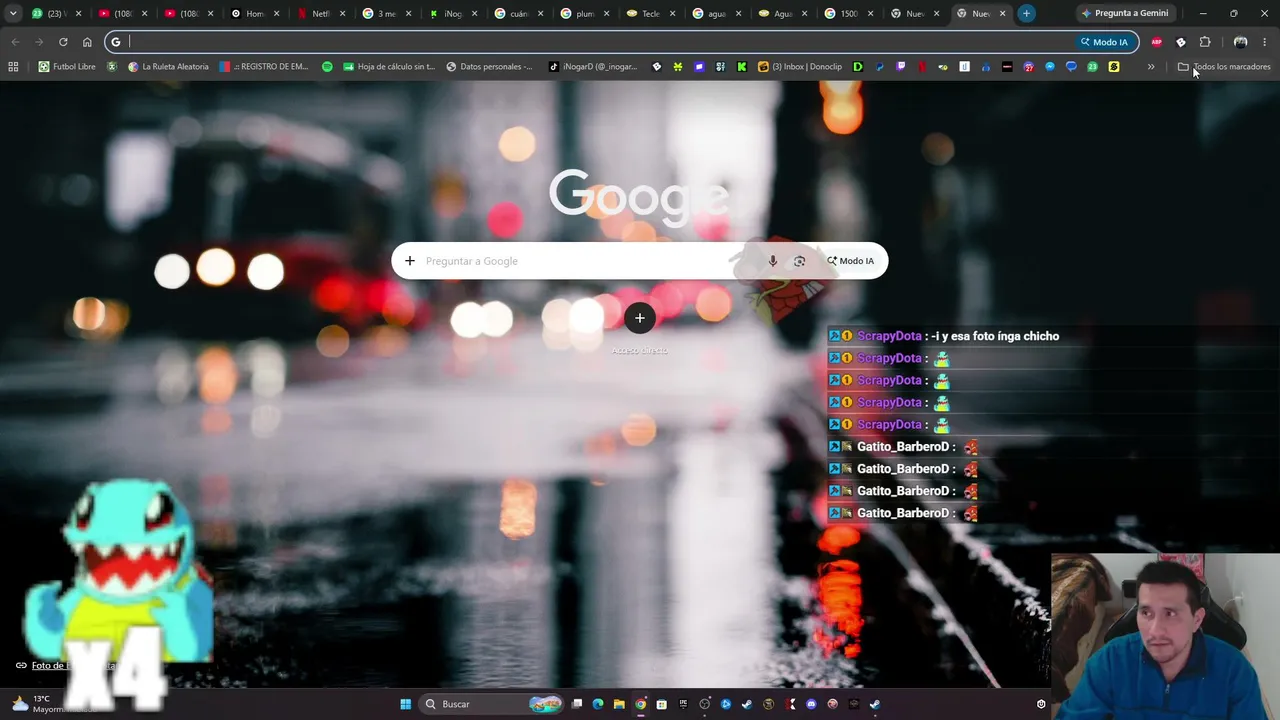Screen dimensions: 1280x720
Task: Open Discord from the taskbar
Action: (811, 704)
